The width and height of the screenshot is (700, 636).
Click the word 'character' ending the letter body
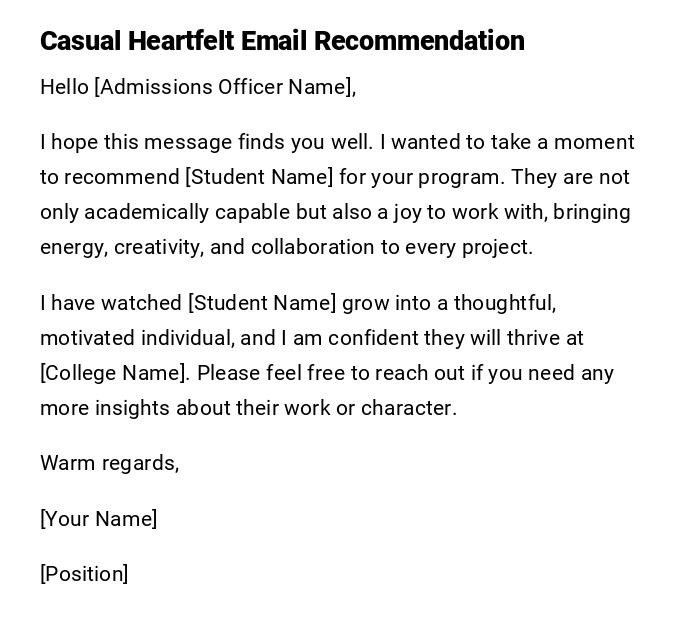tap(408, 408)
